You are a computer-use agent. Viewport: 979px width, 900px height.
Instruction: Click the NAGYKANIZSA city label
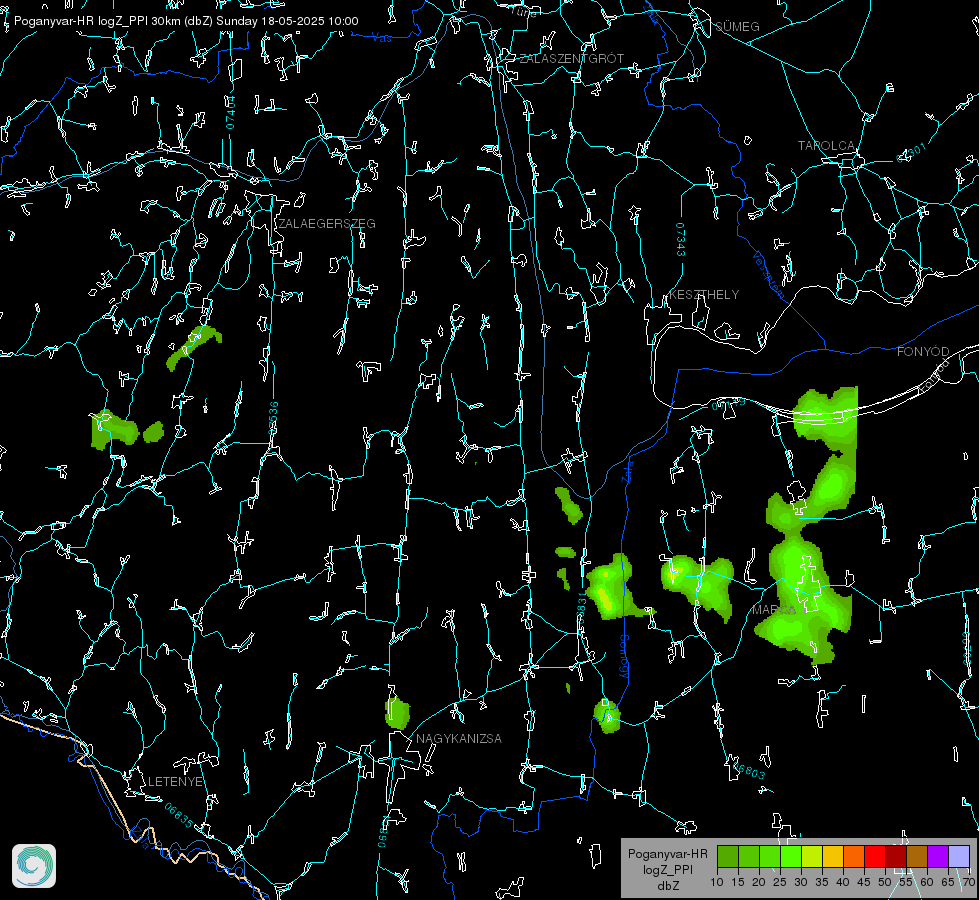point(459,738)
